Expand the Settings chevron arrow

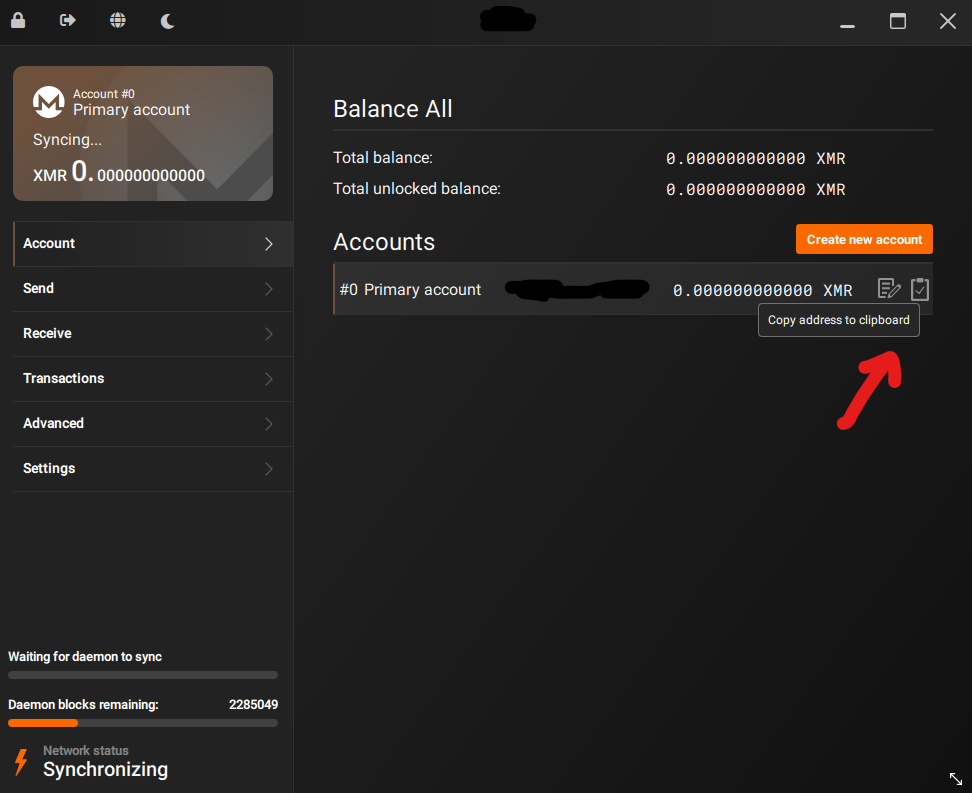click(268, 469)
